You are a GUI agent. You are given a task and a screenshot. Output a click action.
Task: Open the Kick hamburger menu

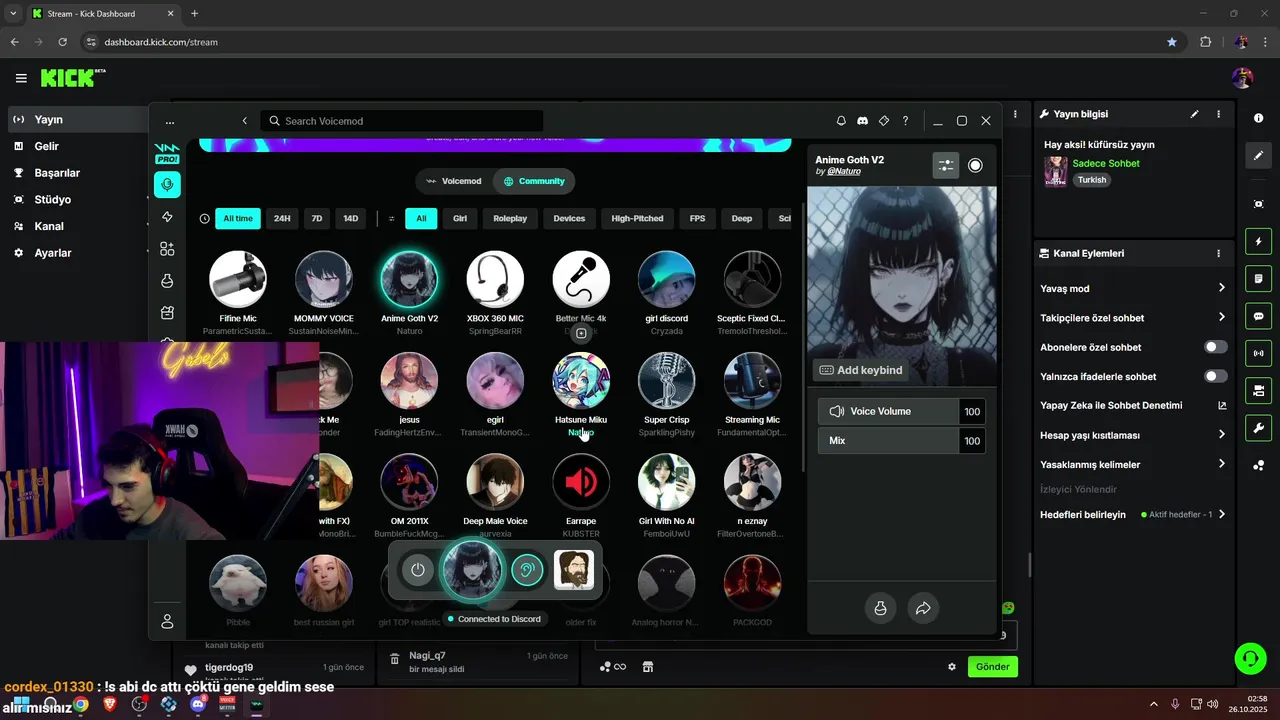21,78
